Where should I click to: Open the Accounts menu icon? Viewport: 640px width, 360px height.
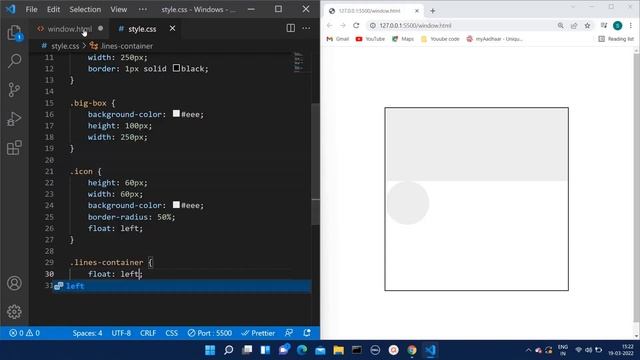[x=14, y=283]
